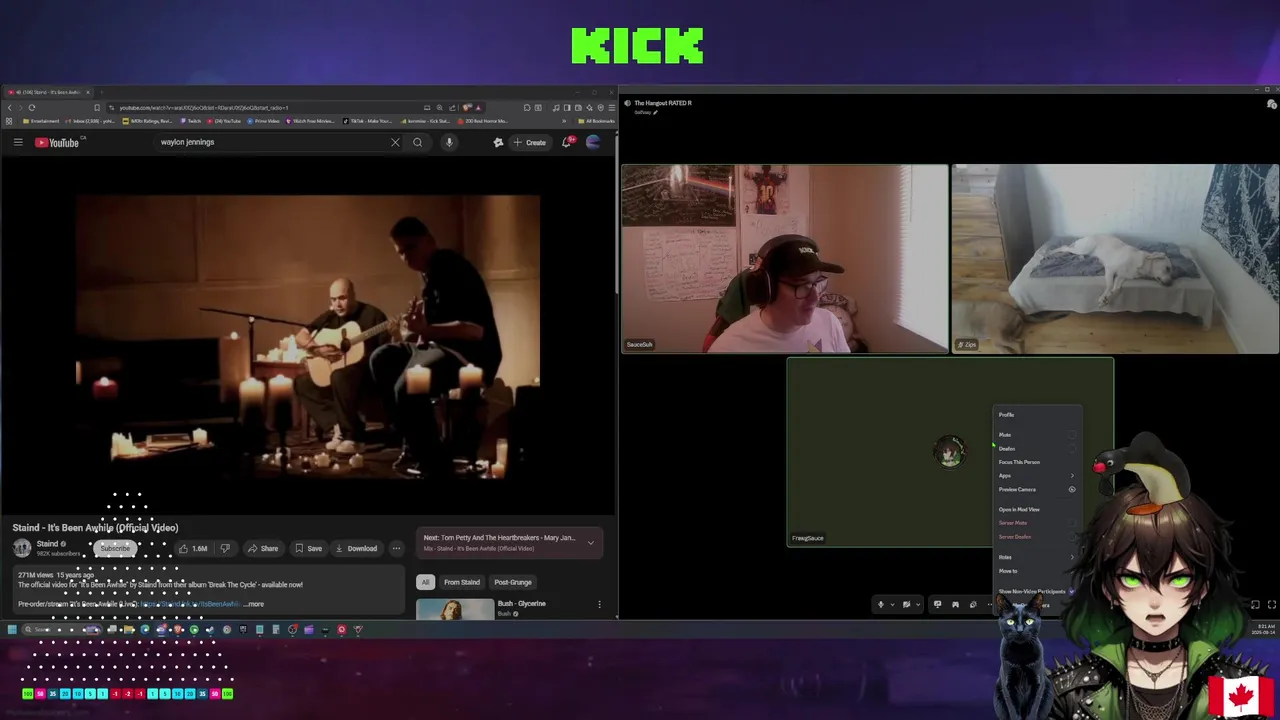The image size is (1280, 720).
Task: Open the Staind pre-order link in description
Action: pos(190,604)
